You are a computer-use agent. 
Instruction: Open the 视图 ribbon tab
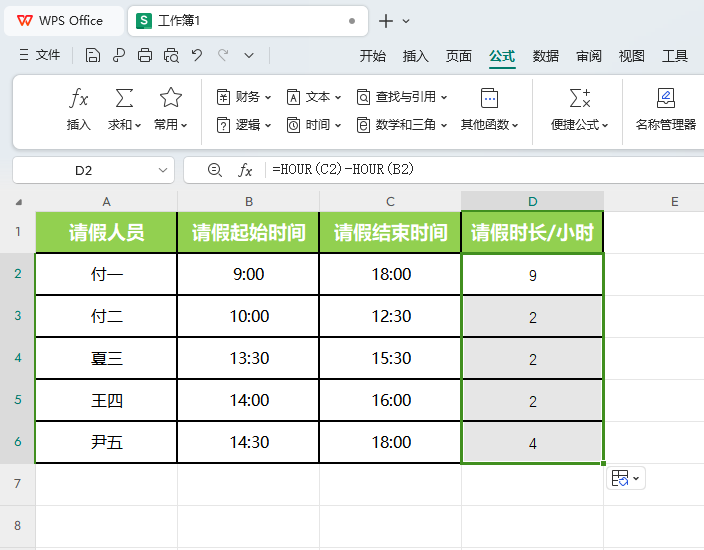(x=632, y=56)
